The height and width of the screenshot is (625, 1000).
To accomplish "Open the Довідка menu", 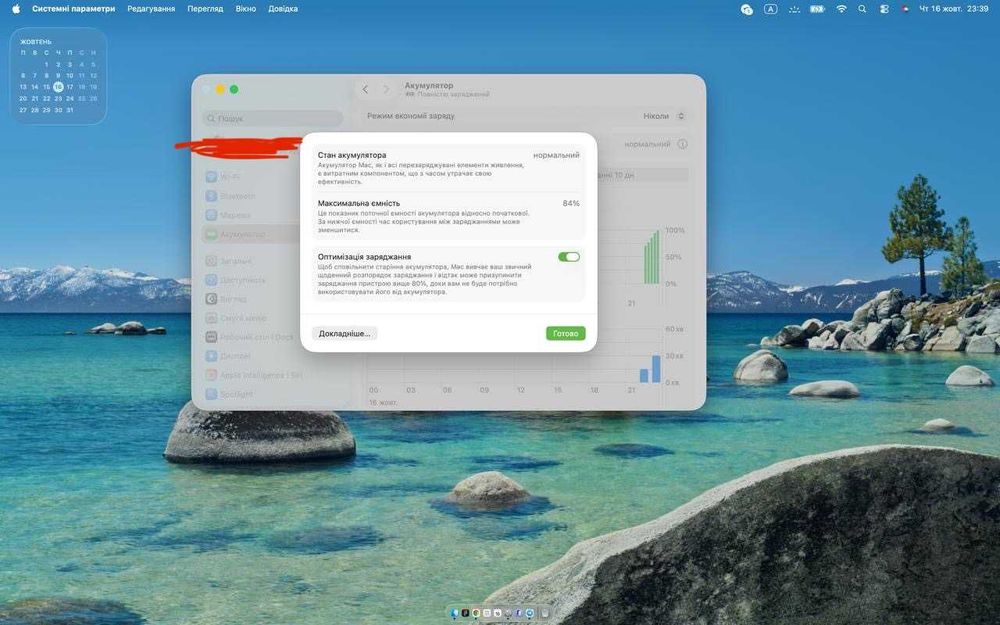I will coord(283,9).
